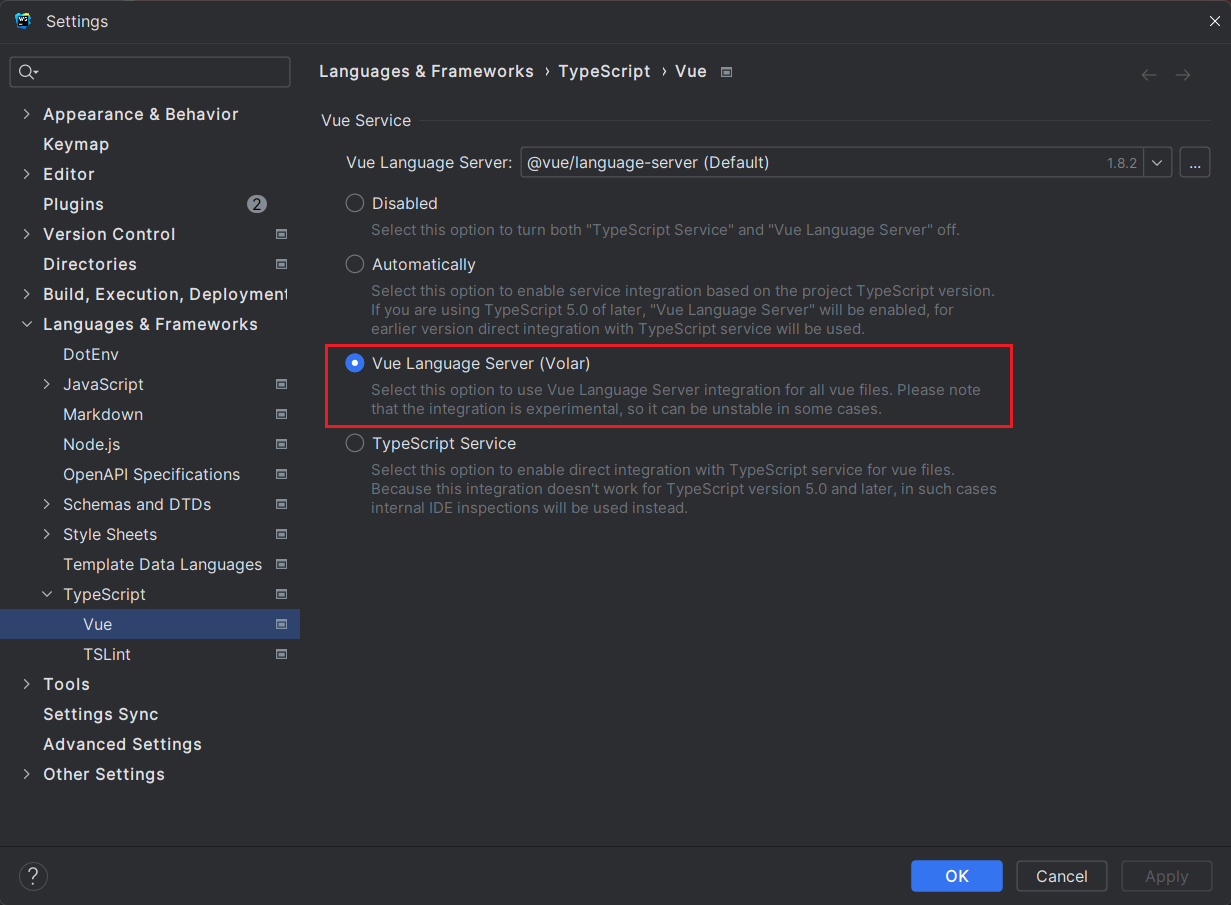This screenshot has height=905, width=1231.
Task: Expand Build, Execution, Deployment section
Action: (x=26, y=294)
